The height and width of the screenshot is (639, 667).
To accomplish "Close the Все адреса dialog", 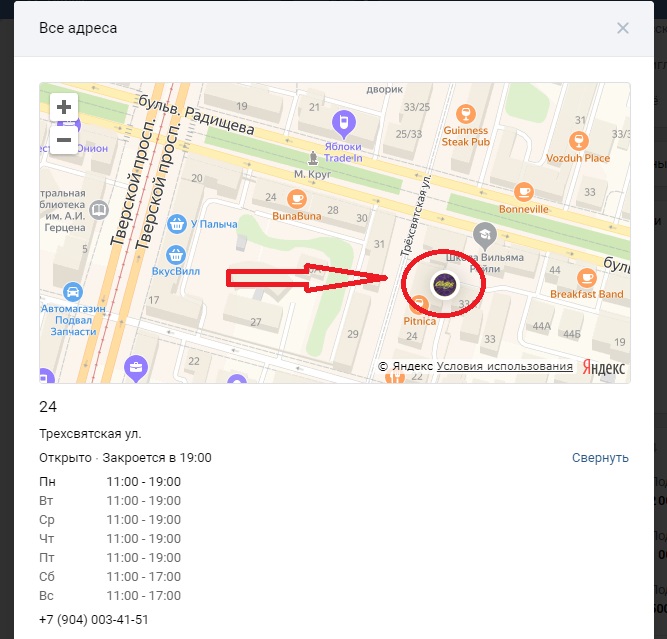I will (x=623, y=28).
